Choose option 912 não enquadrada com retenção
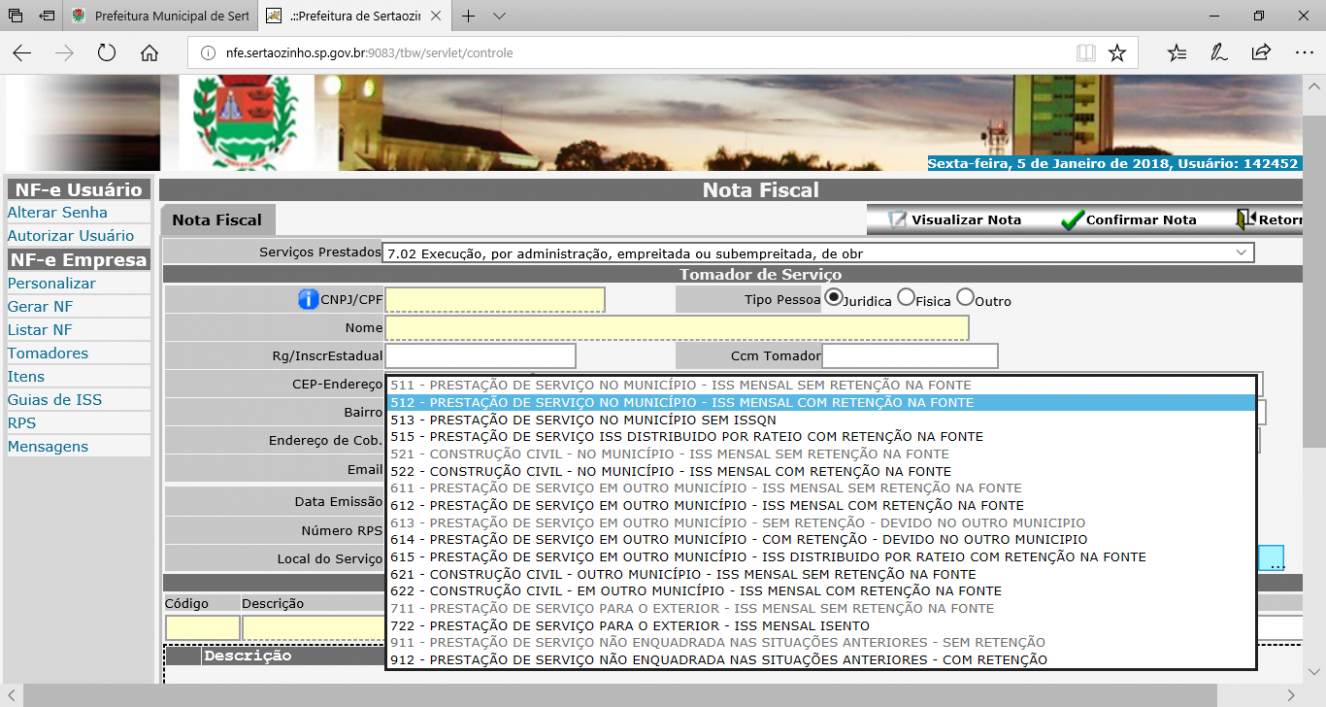The image size is (1326, 707). tap(820, 660)
